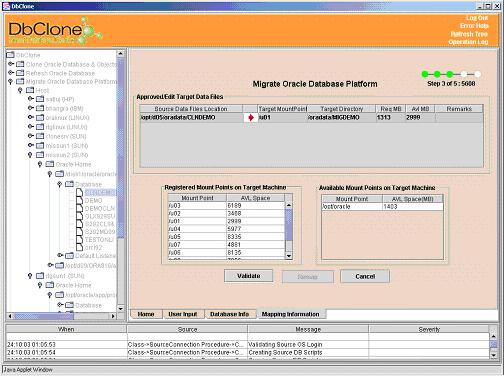Collapse the missun2 (SUN) host node
The image size is (504, 378).
click(30, 155)
